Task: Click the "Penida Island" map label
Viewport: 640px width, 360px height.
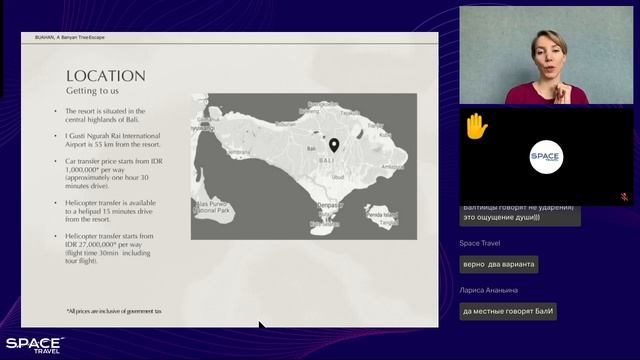Action: (x=382, y=215)
